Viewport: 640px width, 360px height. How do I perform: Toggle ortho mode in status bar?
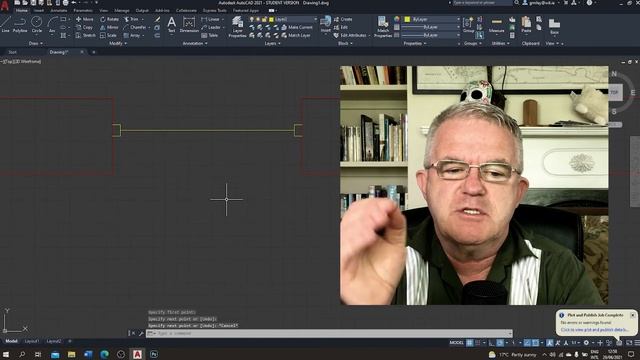492,343
